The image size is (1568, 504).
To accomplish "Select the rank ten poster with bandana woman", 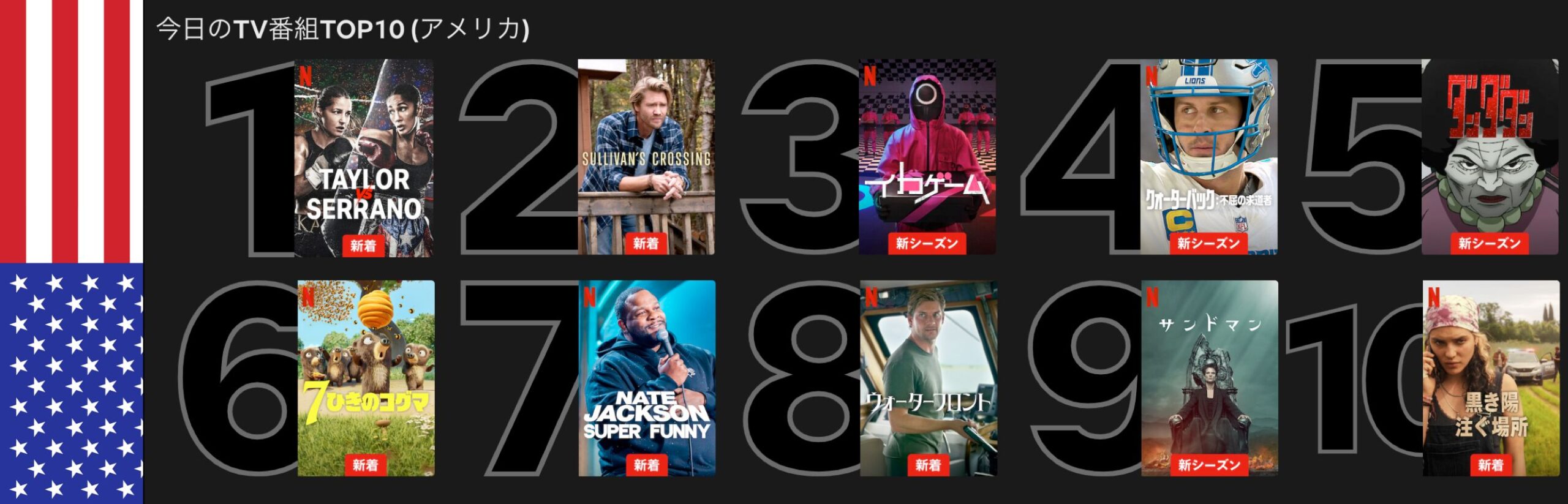I will tap(1491, 378).
